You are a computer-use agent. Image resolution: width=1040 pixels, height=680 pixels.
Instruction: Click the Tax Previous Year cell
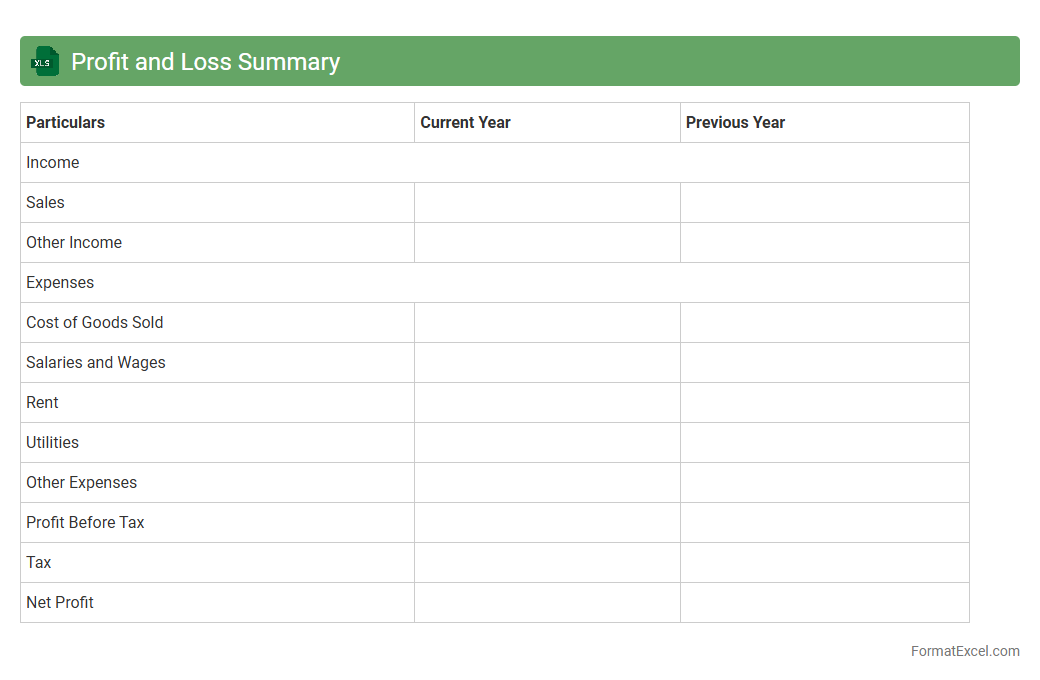[824, 562]
